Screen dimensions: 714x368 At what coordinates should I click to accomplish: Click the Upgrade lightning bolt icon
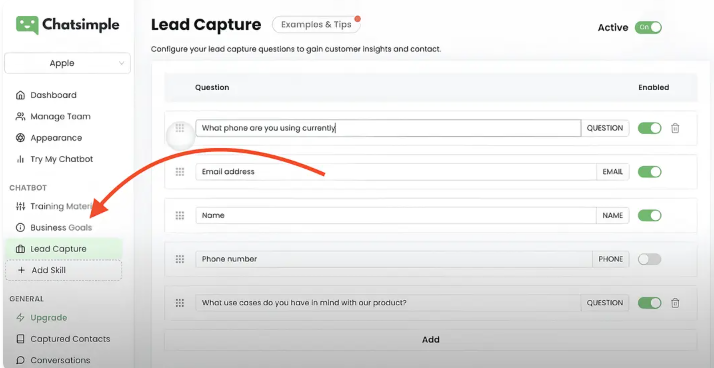tap(20, 317)
